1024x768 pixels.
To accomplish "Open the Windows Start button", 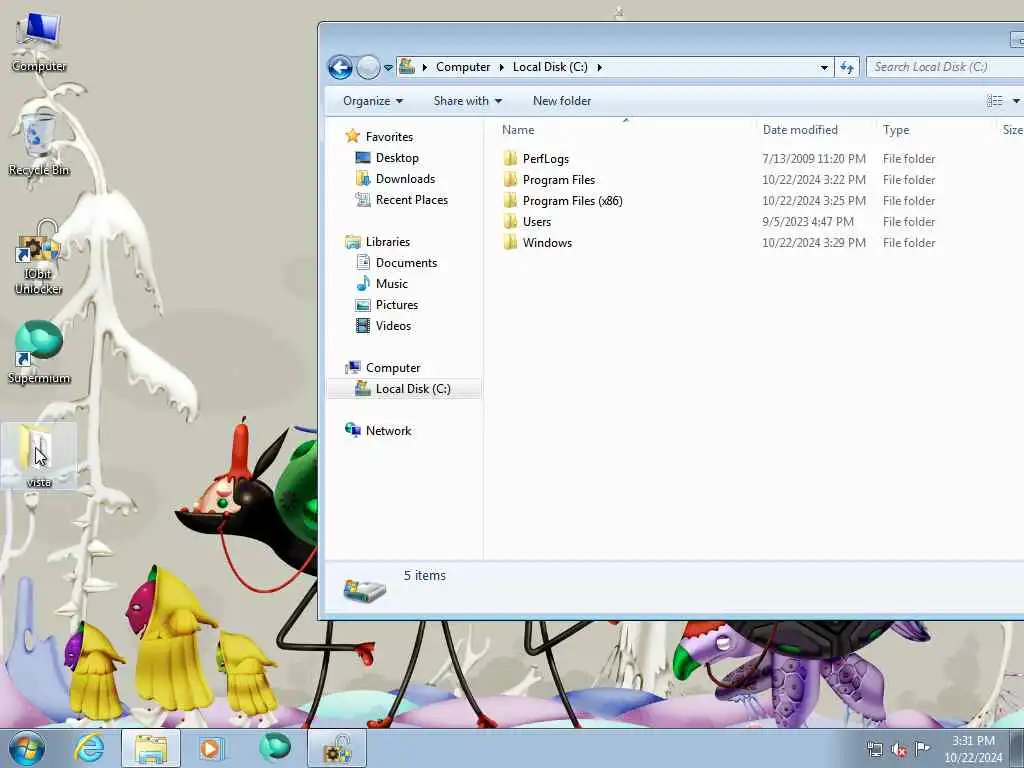I will pyautogui.click(x=27, y=748).
